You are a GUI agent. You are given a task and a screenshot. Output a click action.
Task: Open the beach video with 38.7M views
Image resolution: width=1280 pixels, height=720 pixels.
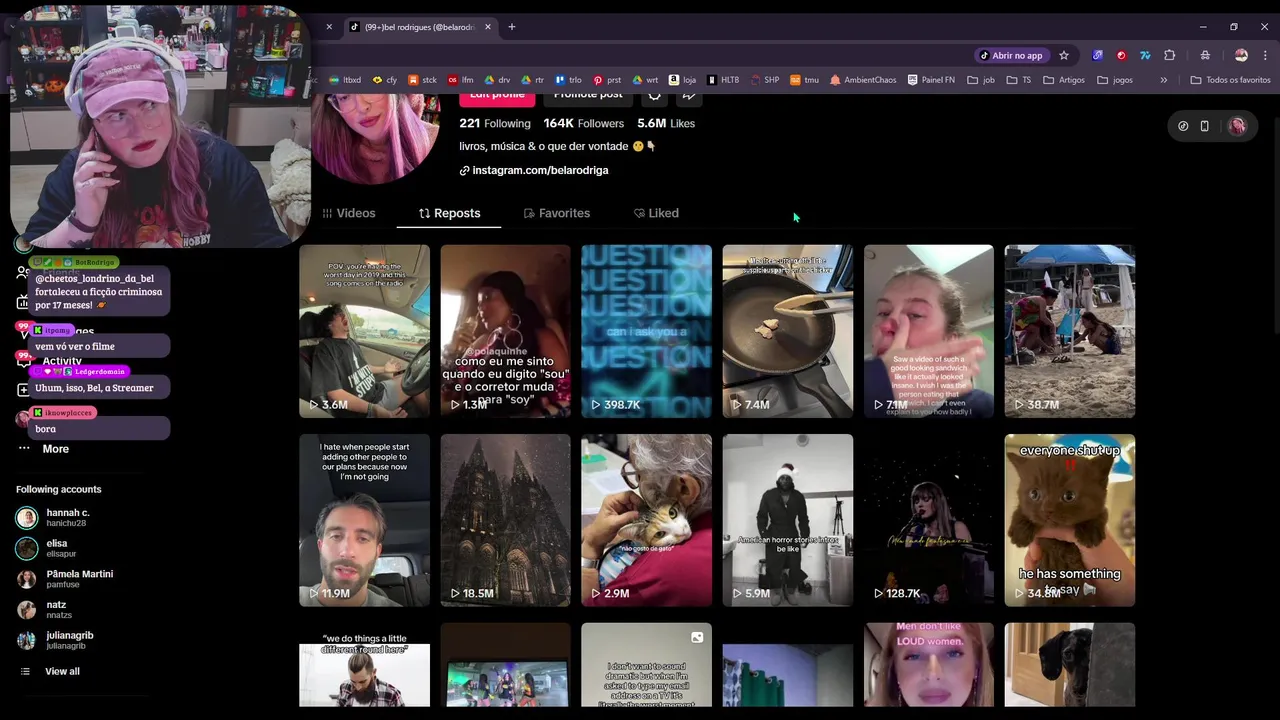(x=1069, y=330)
